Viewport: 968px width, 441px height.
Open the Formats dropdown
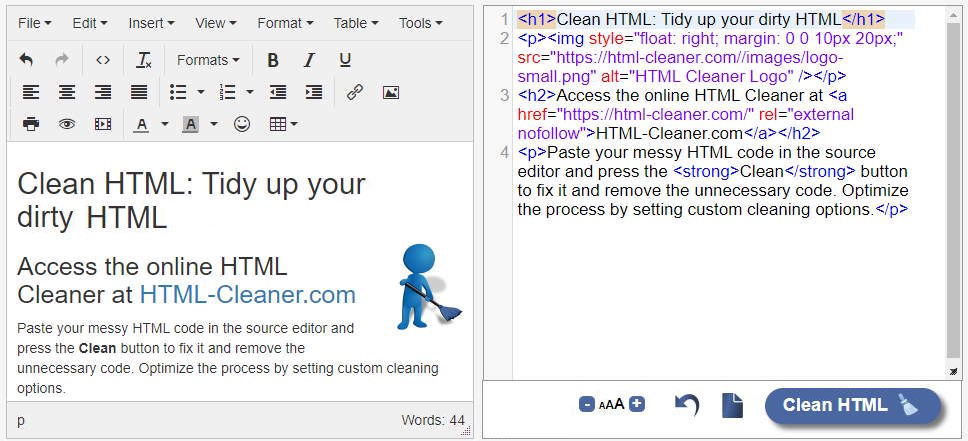[208, 60]
